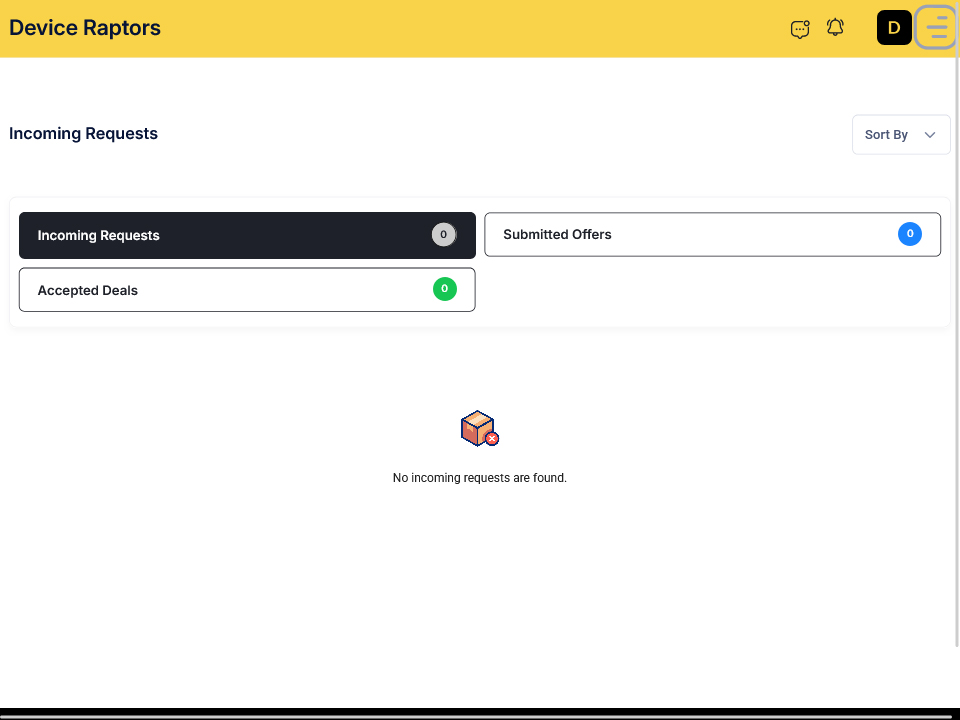Click the green Accepted Deals count badge
The height and width of the screenshot is (720, 960).
(444, 289)
